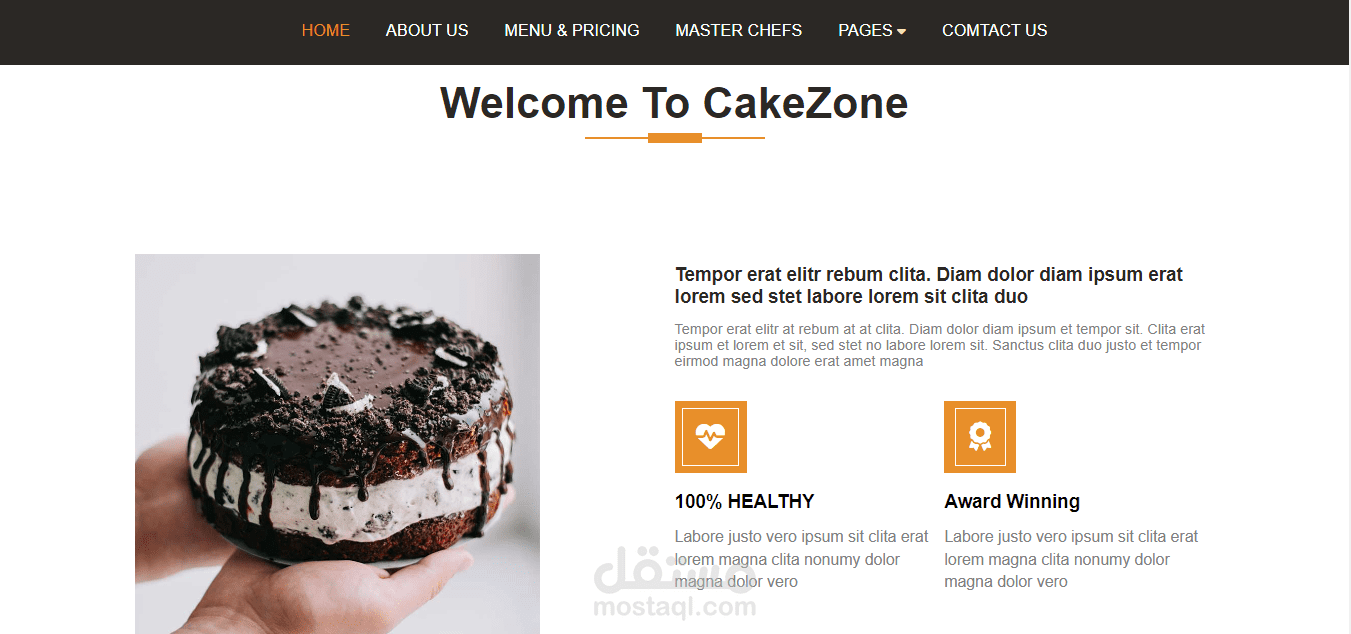Click the gray intro paragraph under the subheading

[940, 345]
